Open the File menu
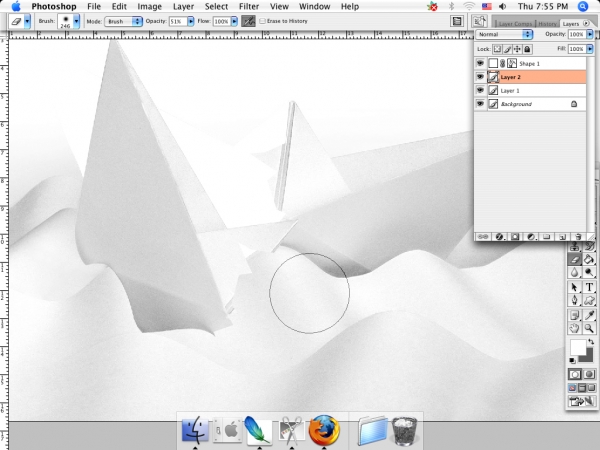This screenshot has width=600, height=450. coord(94,7)
